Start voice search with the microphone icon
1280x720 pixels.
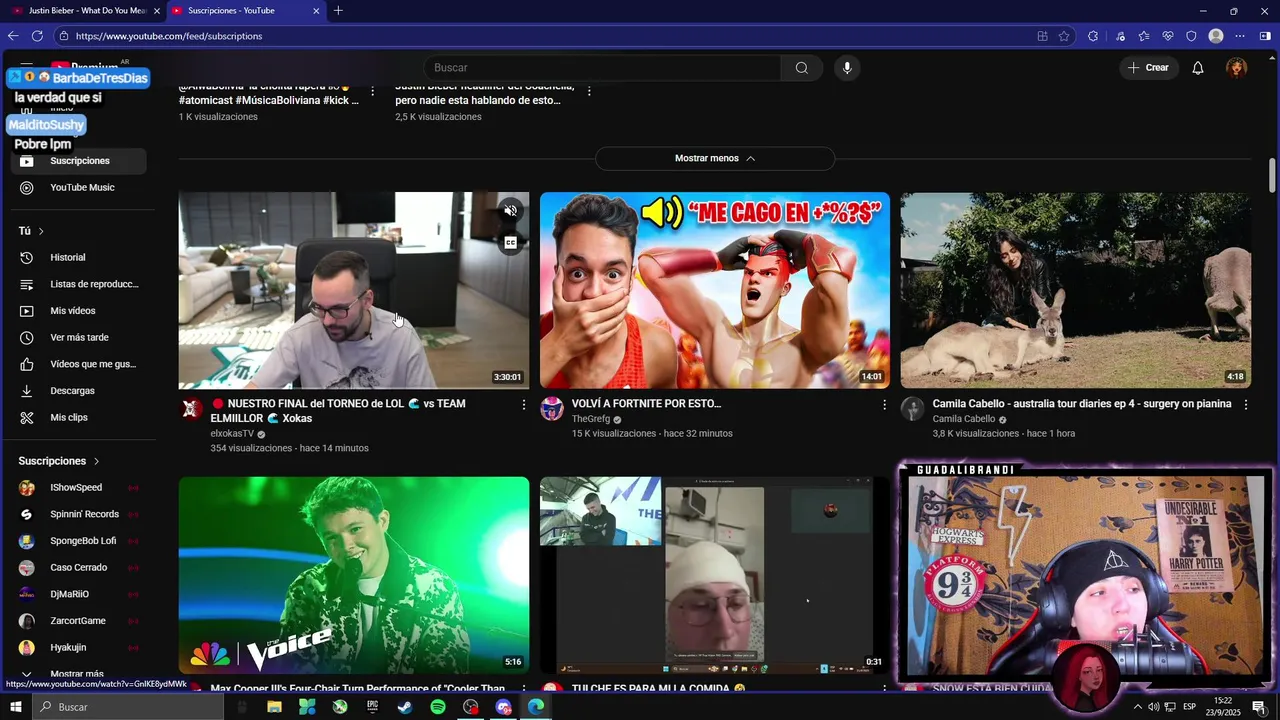tap(847, 68)
